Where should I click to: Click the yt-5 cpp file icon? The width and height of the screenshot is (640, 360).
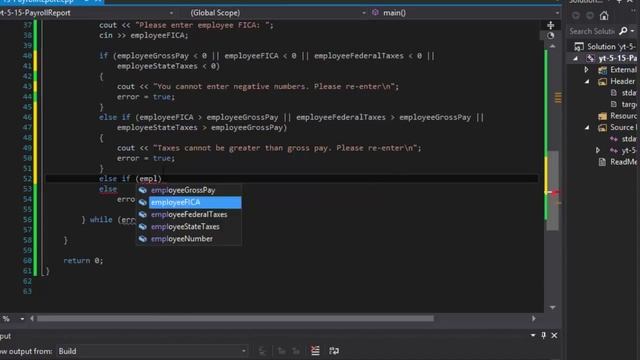coord(613,151)
